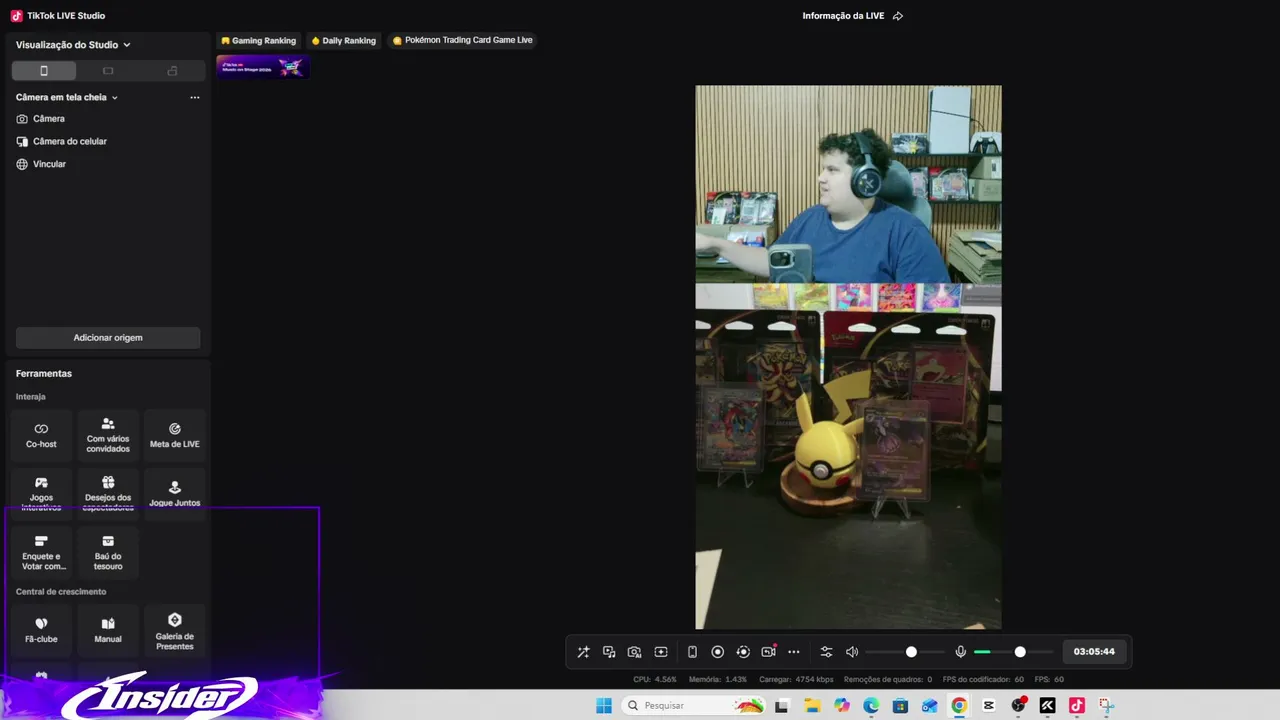Switch to the dual-screen layout tab
Image resolution: width=1280 pixels, height=720 pixels.
click(172, 71)
